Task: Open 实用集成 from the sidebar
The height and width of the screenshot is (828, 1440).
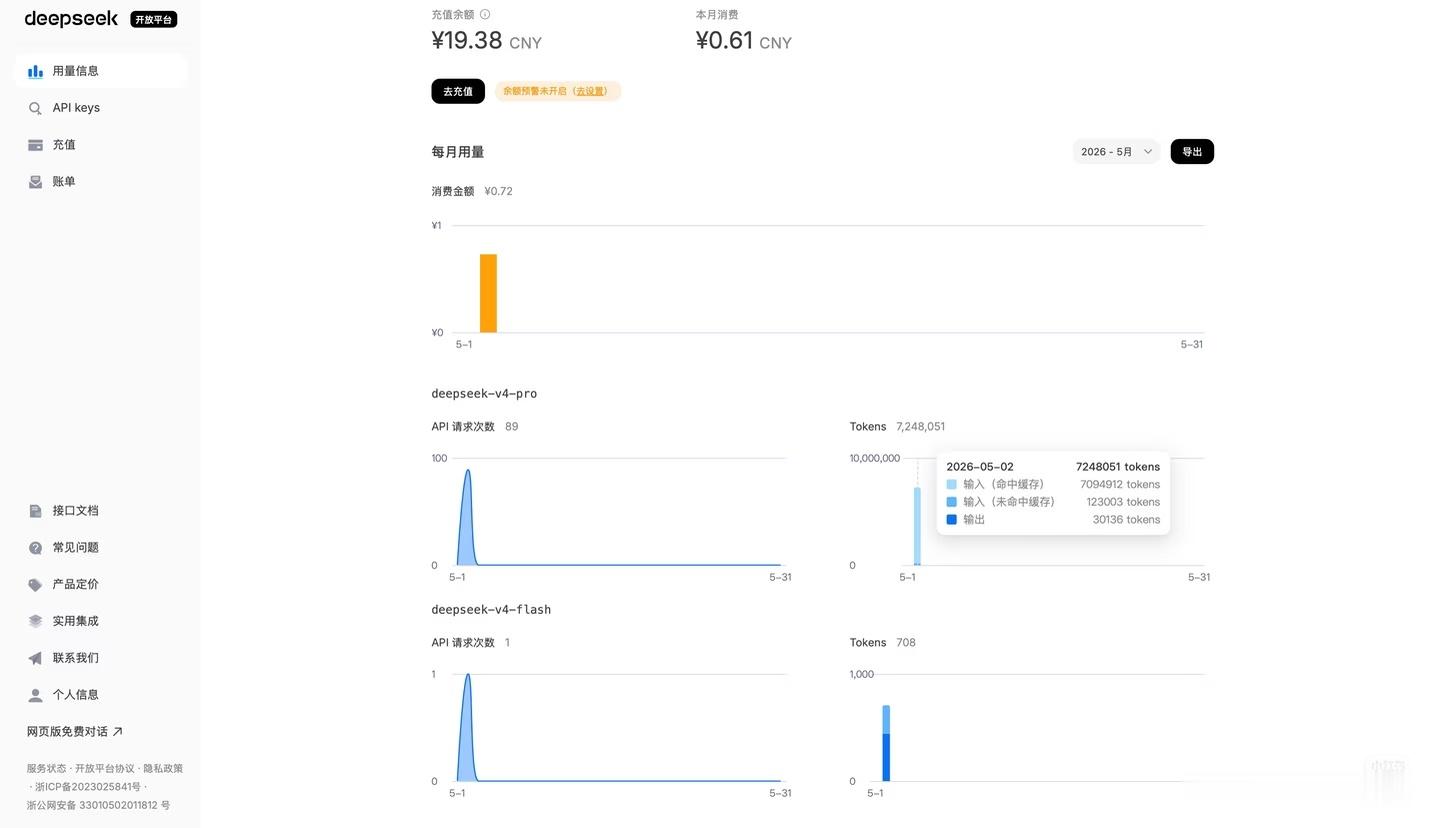Action: pyautogui.click(x=101, y=621)
